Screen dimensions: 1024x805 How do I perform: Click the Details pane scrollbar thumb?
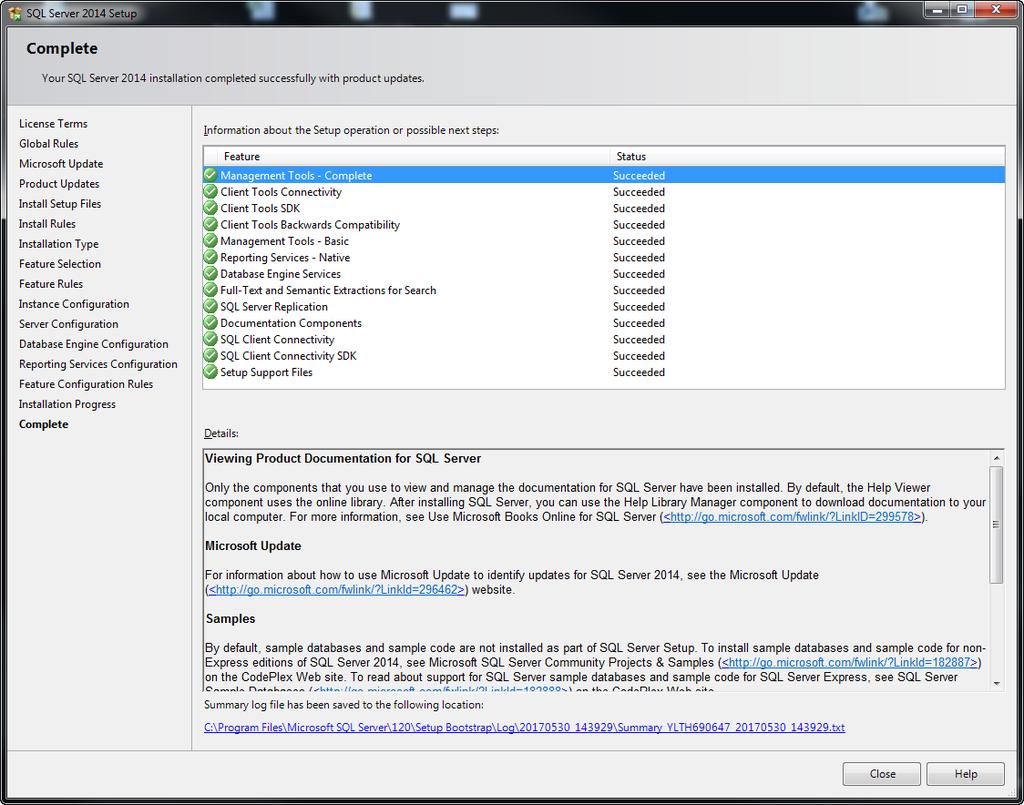pyautogui.click(x=997, y=524)
